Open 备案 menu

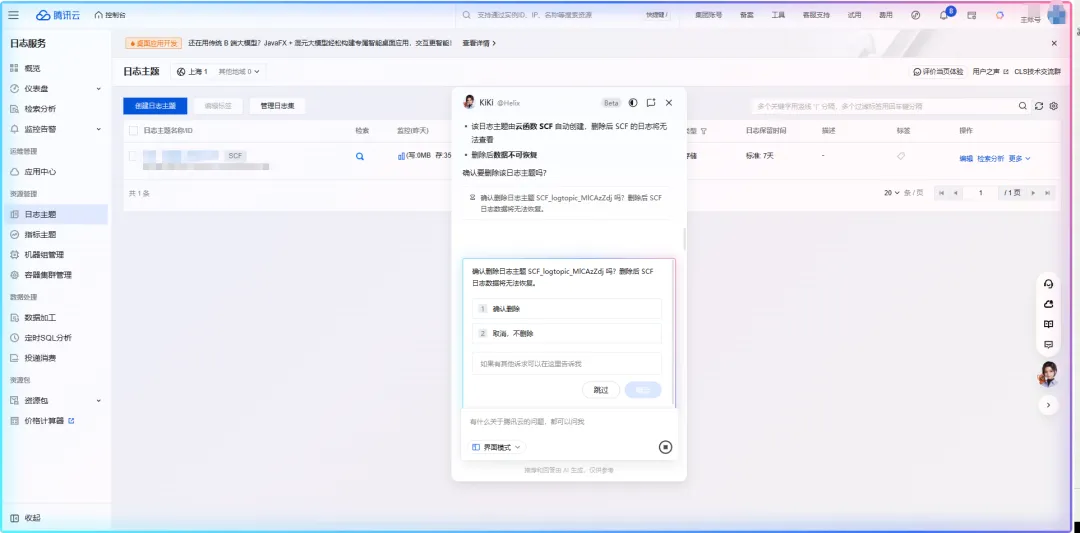[x=747, y=14]
